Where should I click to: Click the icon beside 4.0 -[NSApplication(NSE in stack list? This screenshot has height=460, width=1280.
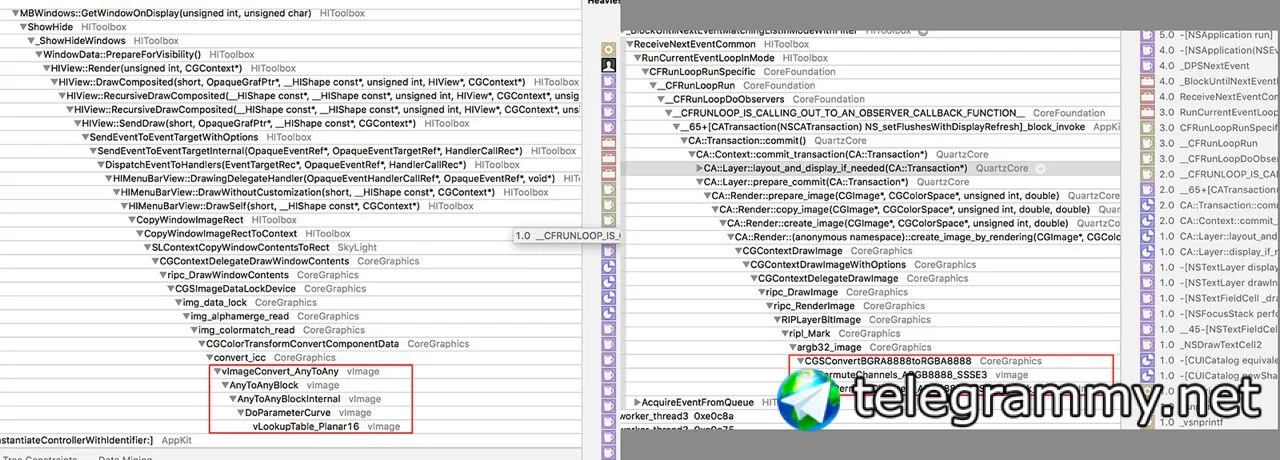point(1148,50)
